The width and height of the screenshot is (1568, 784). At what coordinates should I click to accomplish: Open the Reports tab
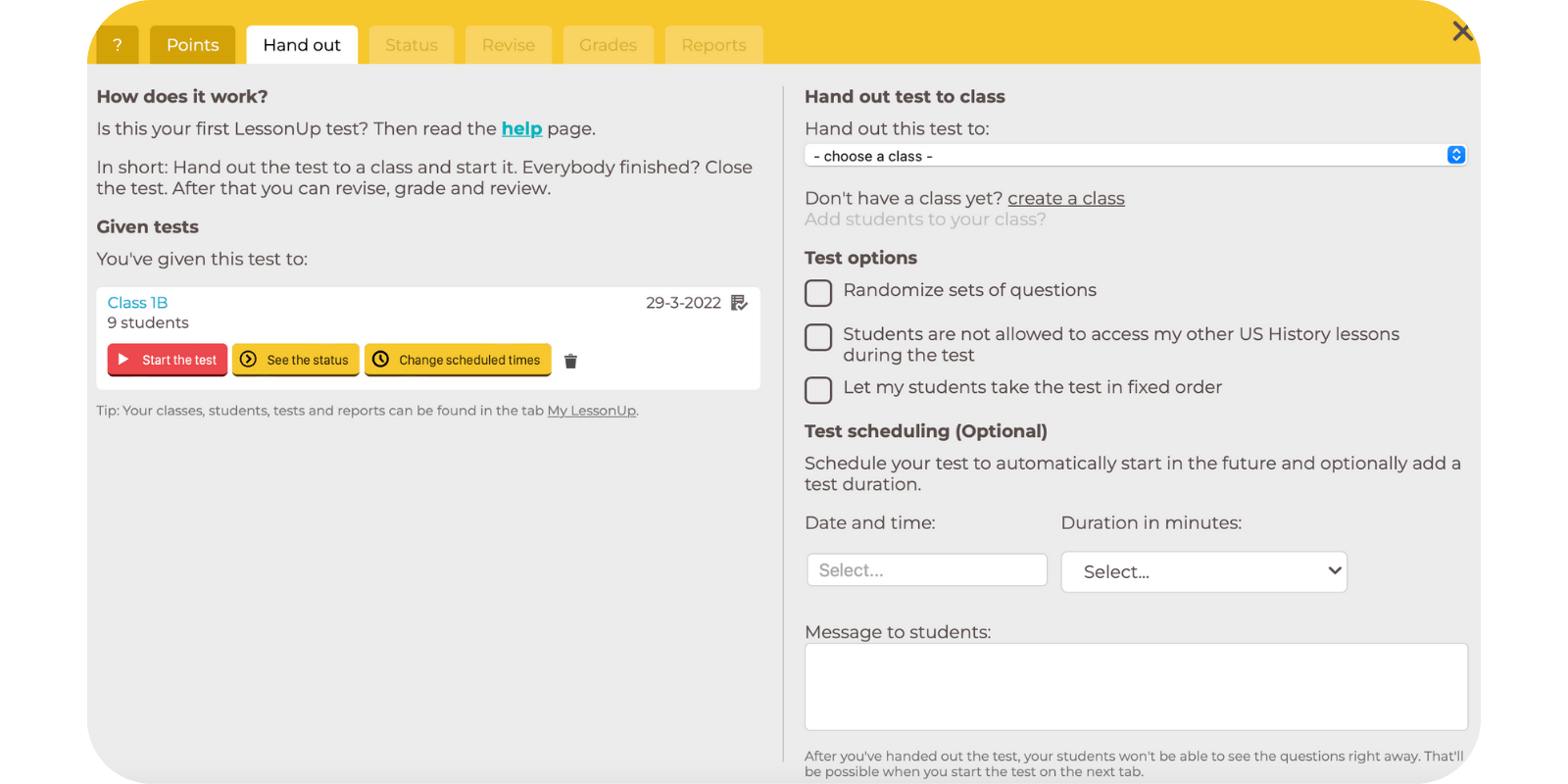click(x=713, y=45)
